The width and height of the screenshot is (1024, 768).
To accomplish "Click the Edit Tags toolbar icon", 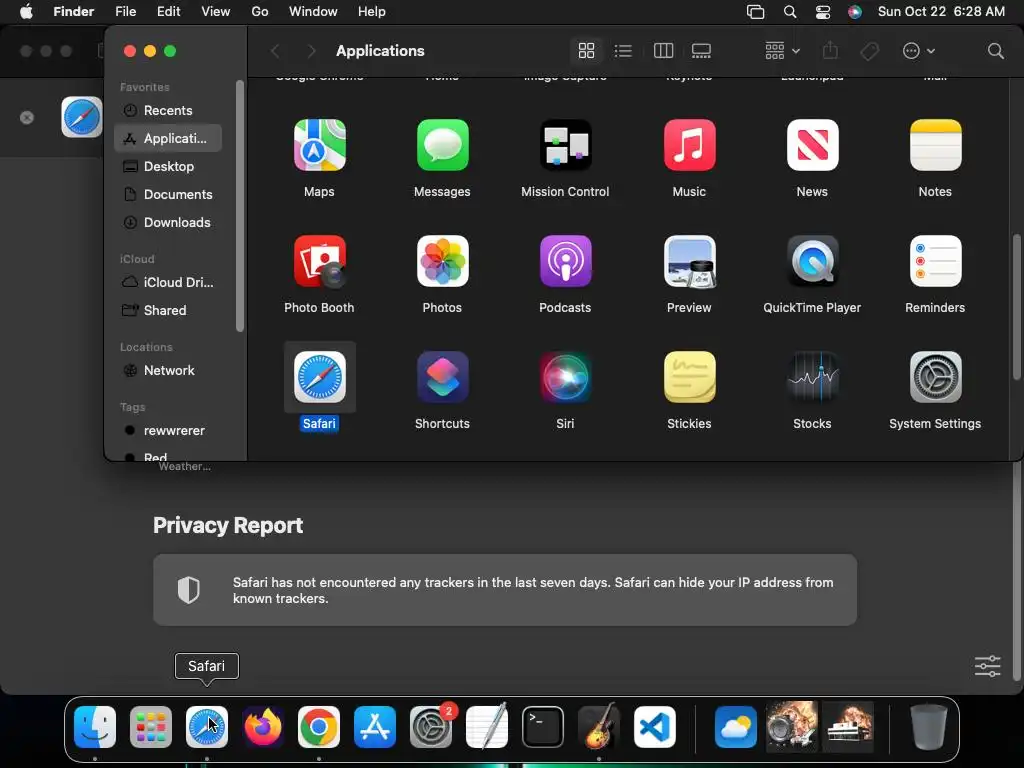I will 869,51.
